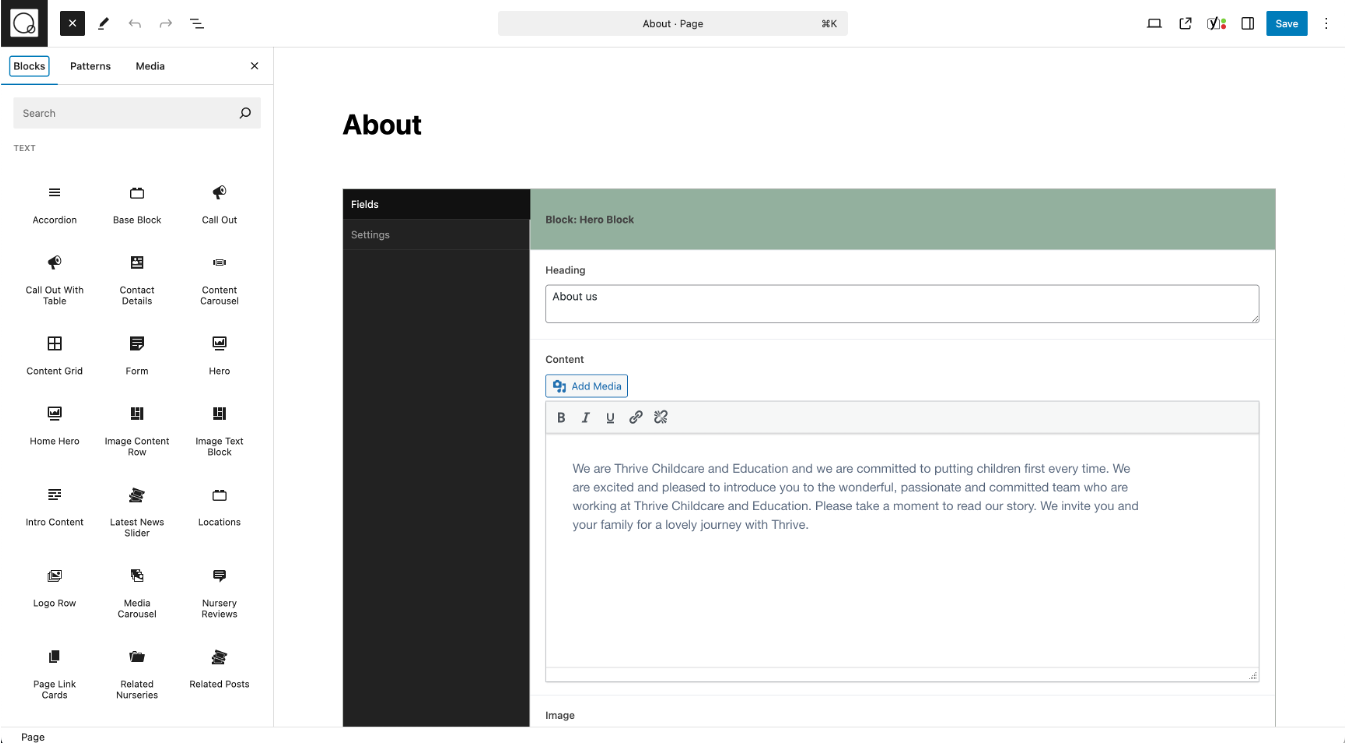
Task: Click the About page title
Action: click(x=382, y=125)
